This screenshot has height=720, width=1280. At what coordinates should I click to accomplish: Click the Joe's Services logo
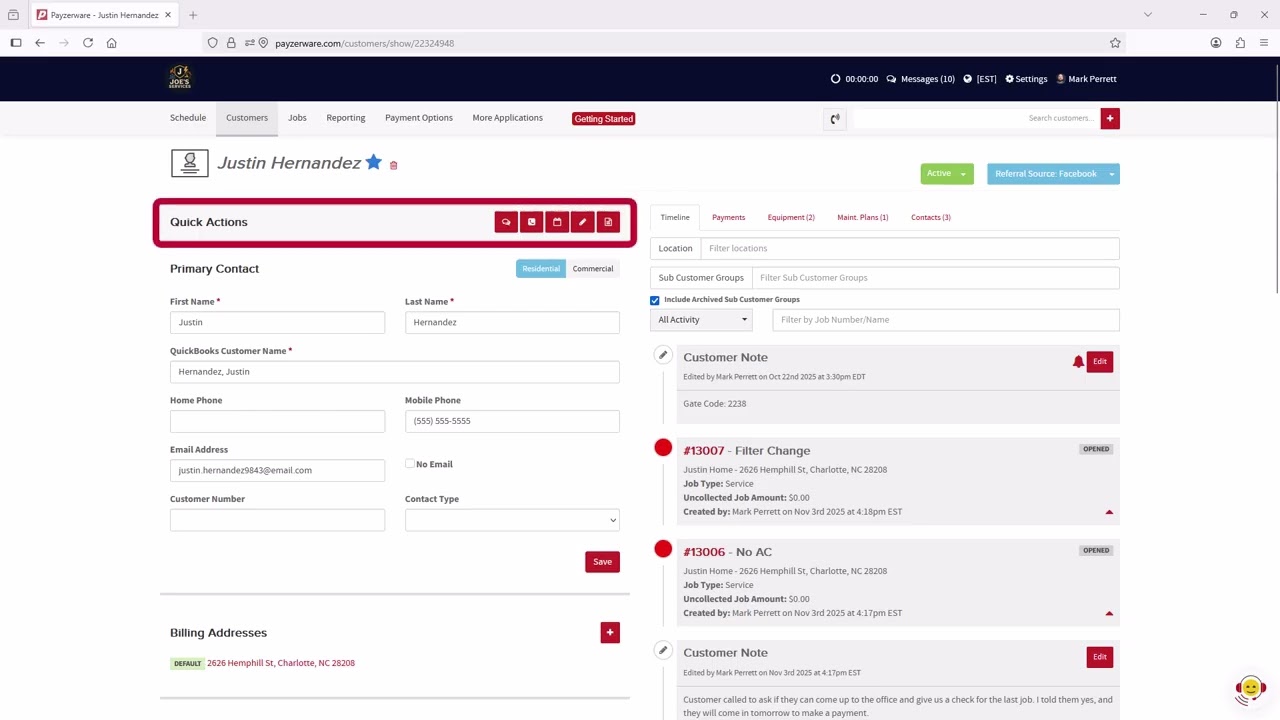(x=180, y=78)
